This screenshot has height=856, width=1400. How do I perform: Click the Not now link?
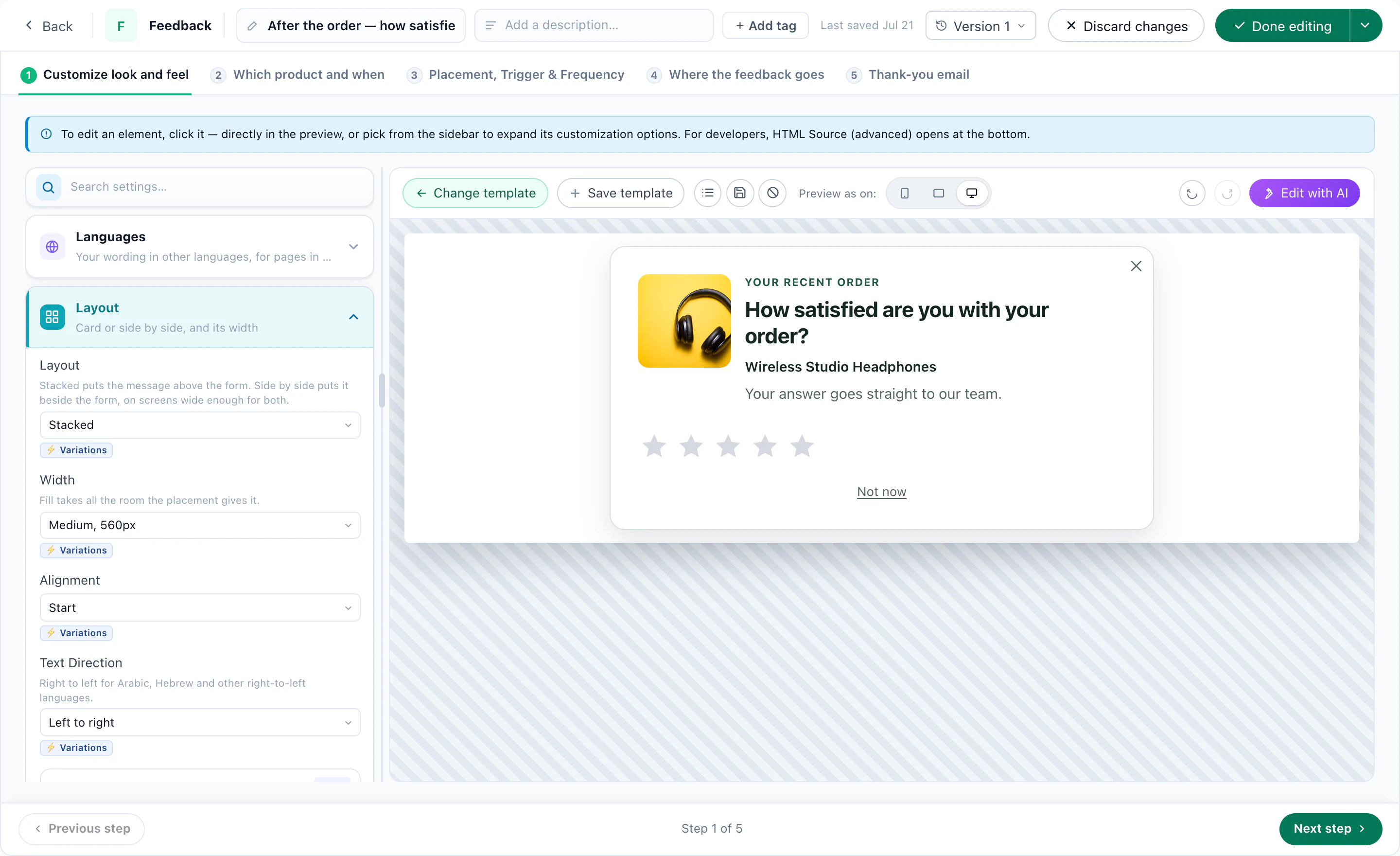(881, 492)
